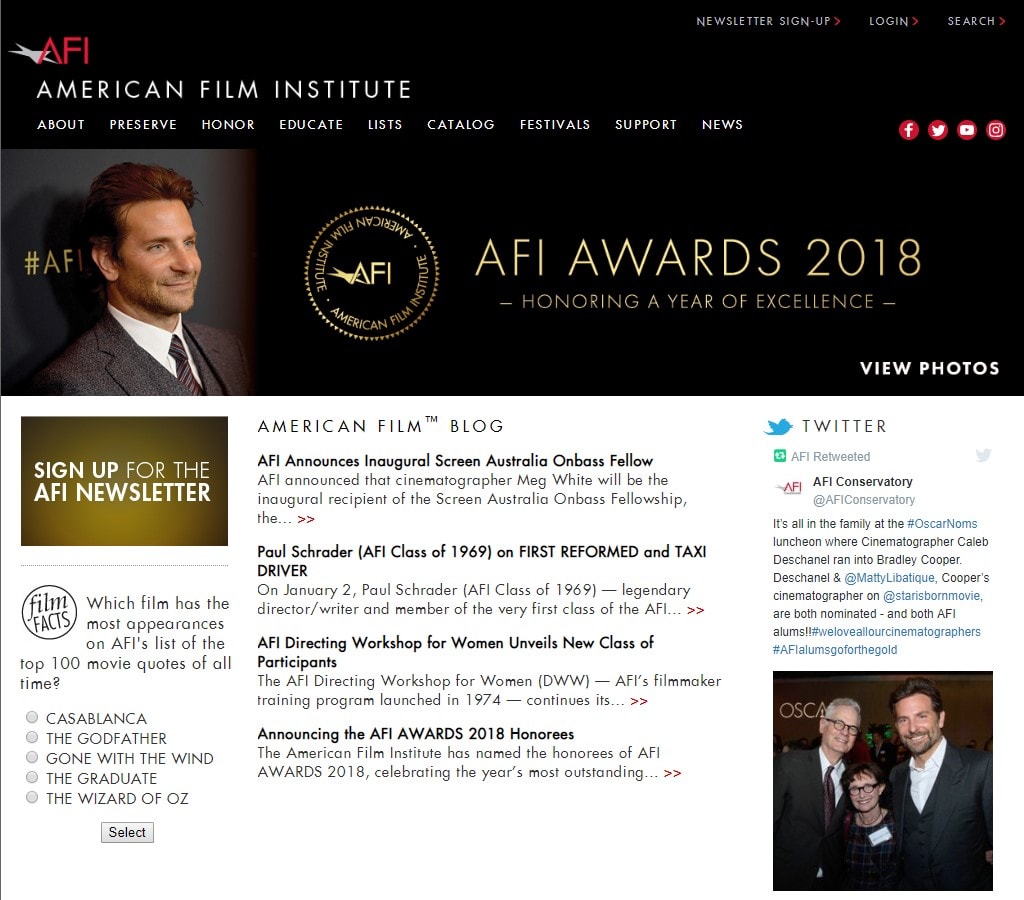Open the FESTIVALS menu
Viewport: 1024px width, 900px height.
click(x=555, y=125)
